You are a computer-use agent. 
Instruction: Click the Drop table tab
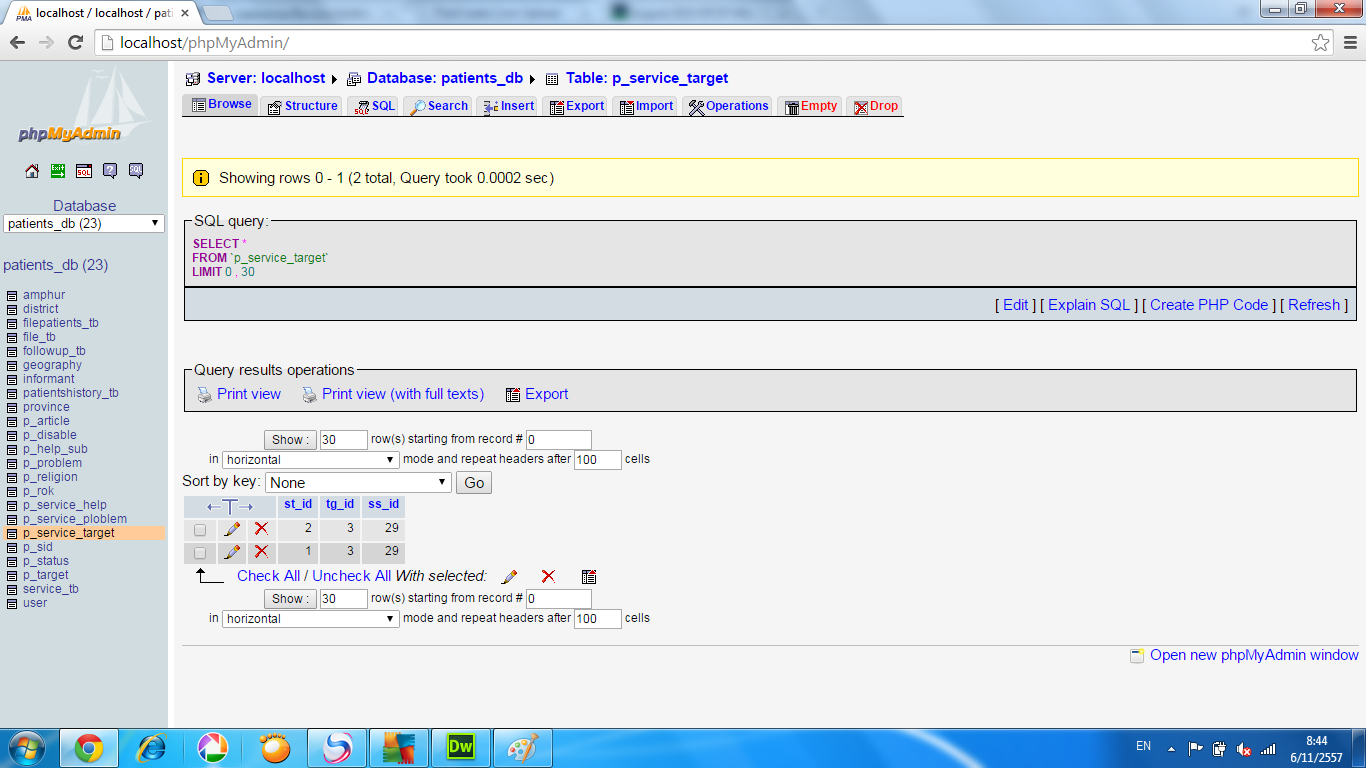[x=875, y=106]
